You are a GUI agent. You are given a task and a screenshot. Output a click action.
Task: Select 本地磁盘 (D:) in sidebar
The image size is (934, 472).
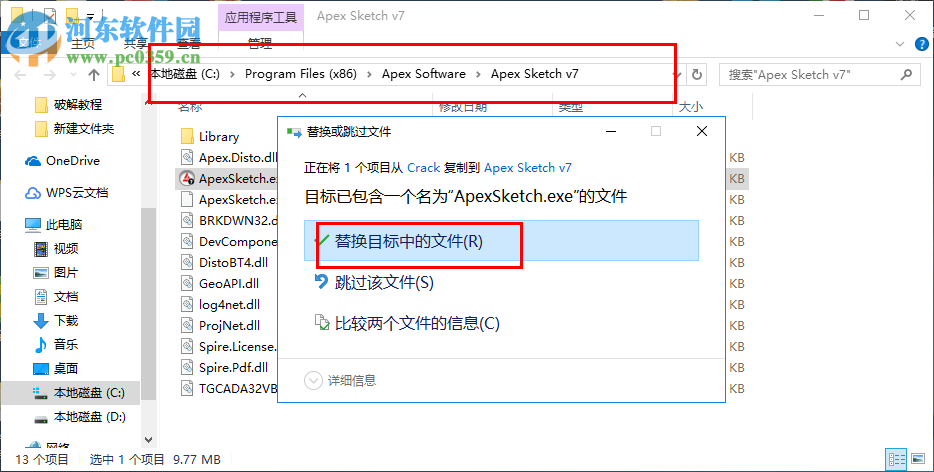(89, 417)
